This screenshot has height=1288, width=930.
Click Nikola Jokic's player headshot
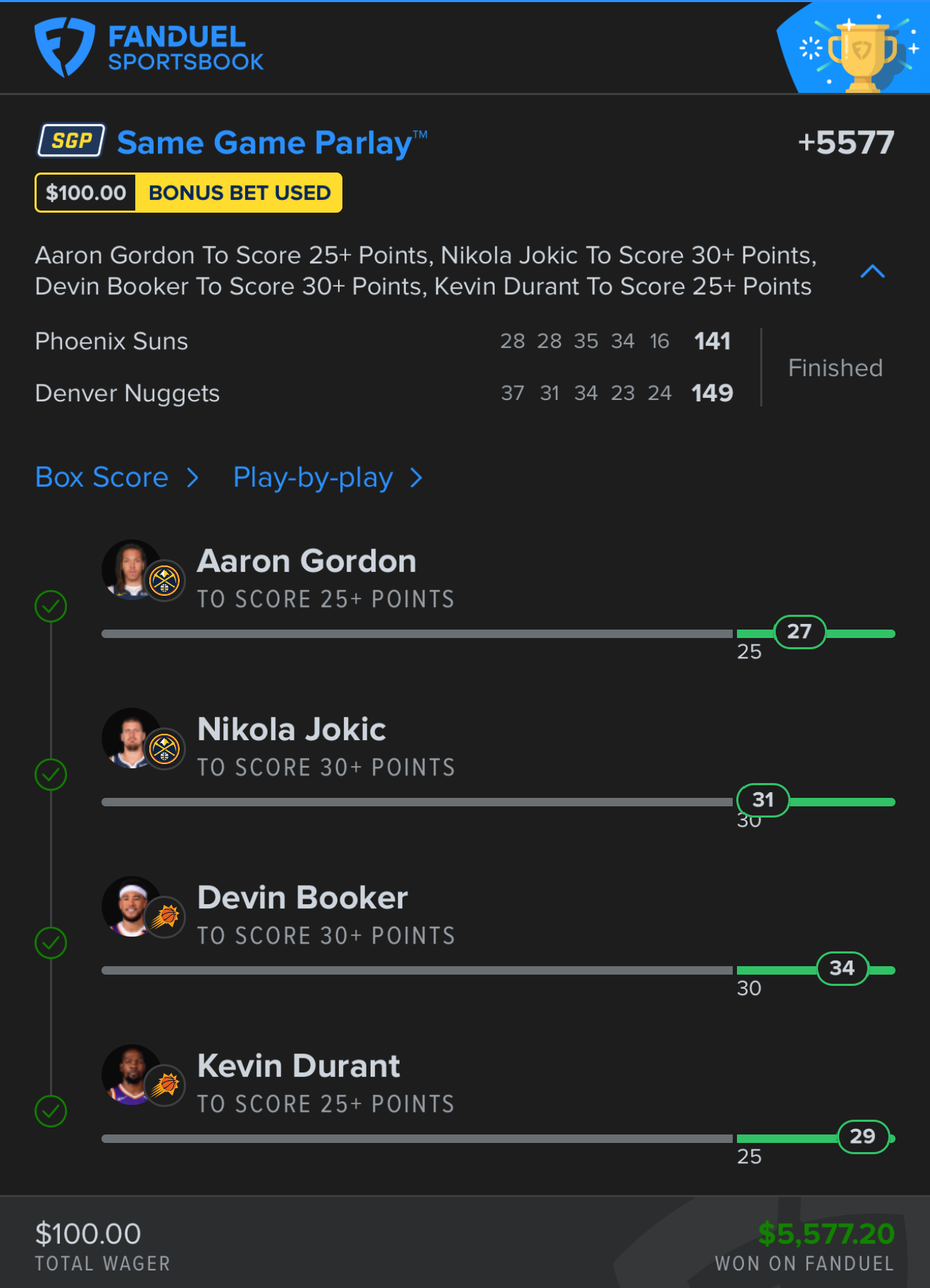point(130,738)
